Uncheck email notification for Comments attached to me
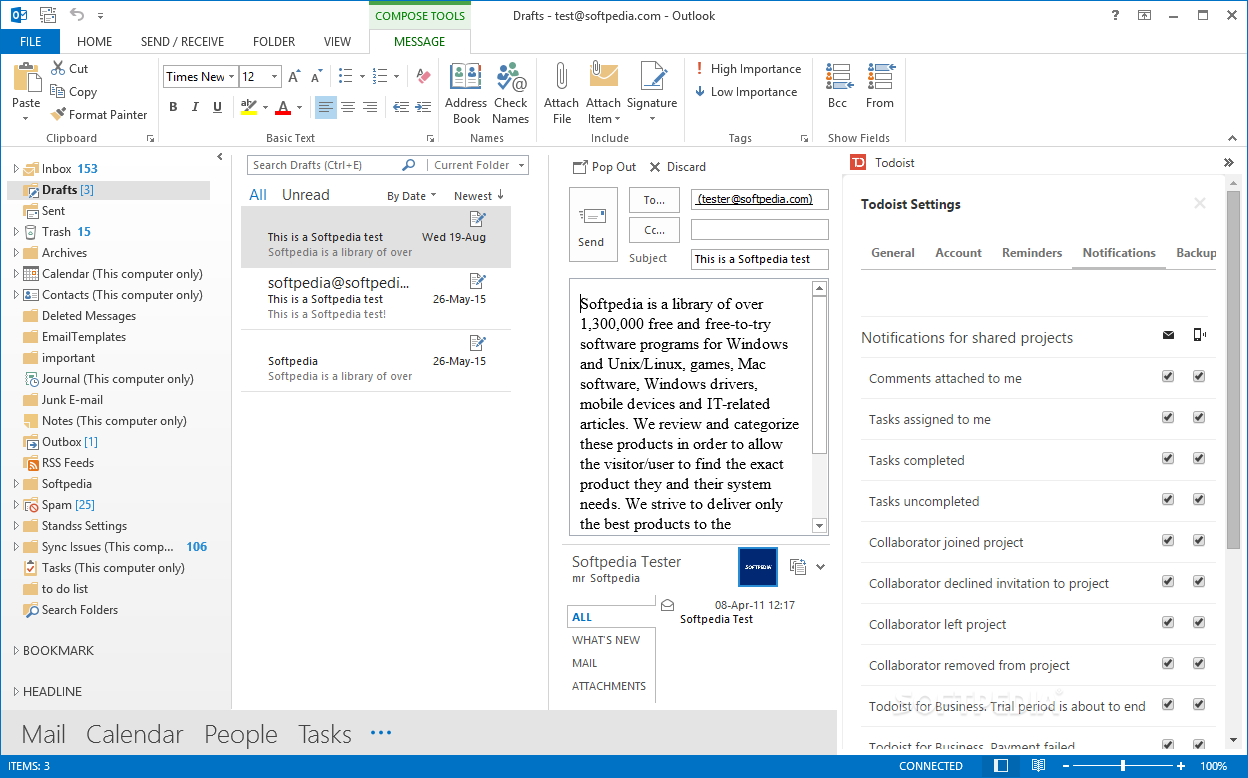This screenshot has height=778, width=1248. [1168, 377]
